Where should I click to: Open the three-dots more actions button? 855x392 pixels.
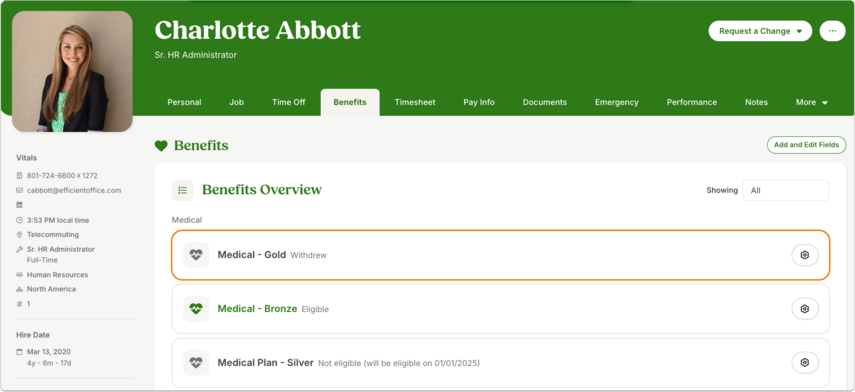pyautogui.click(x=833, y=31)
